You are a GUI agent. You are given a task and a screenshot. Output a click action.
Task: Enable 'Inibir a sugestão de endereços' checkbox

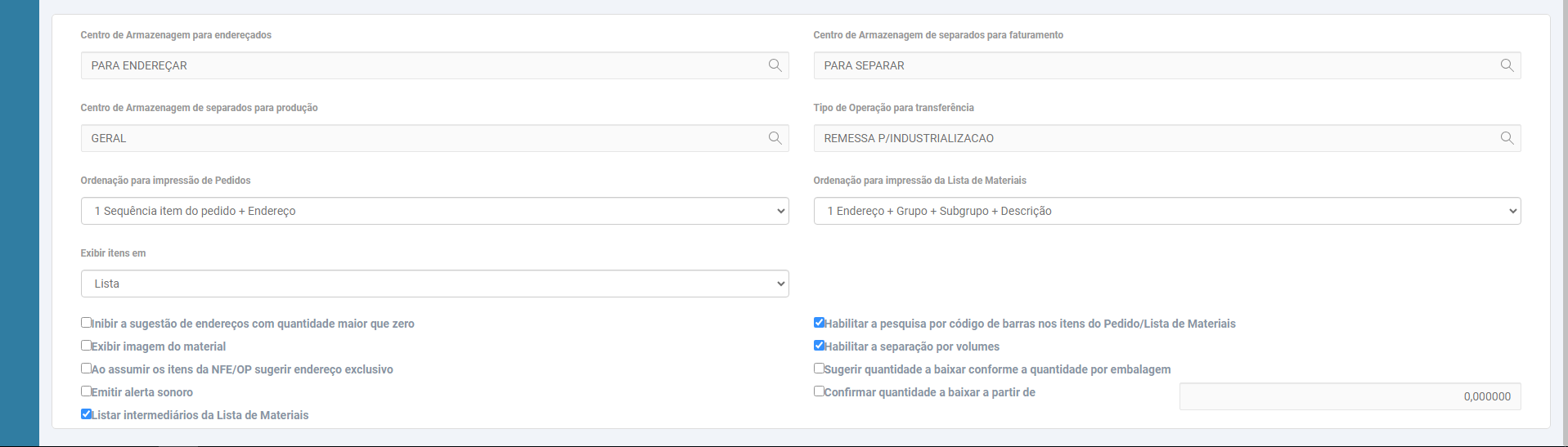pyautogui.click(x=86, y=323)
